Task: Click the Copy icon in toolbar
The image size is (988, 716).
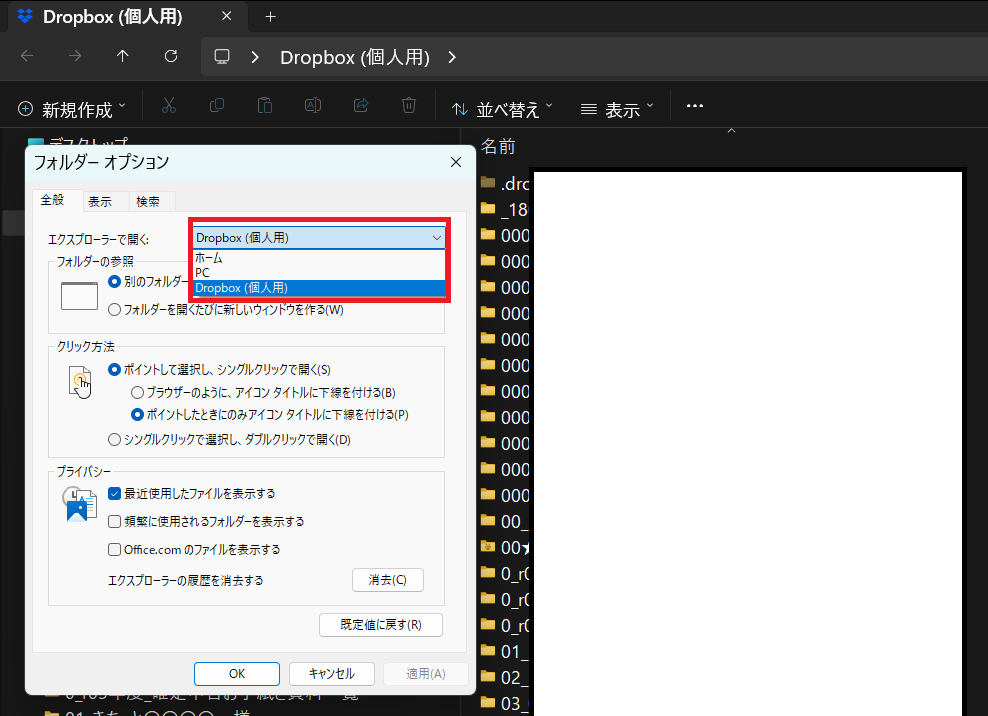Action: 216,106
